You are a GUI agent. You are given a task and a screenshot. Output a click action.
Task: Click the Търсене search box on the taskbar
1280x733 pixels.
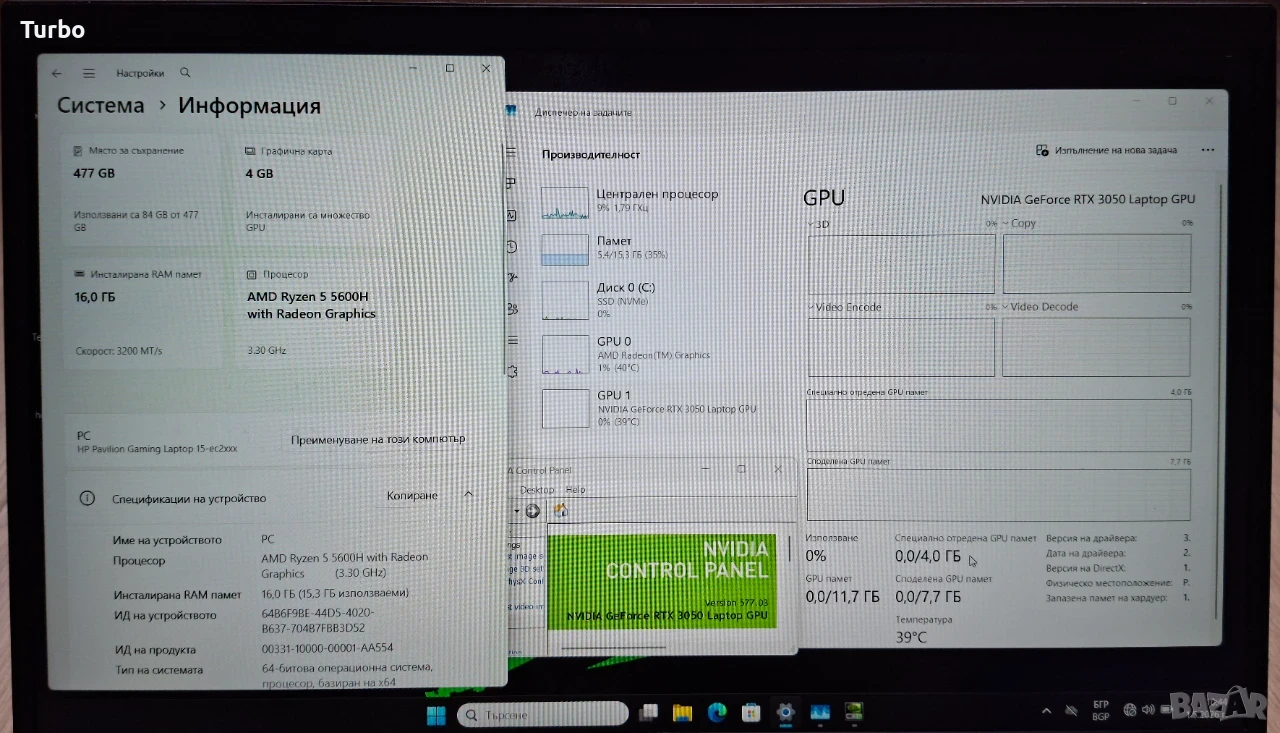click(543, 714)
